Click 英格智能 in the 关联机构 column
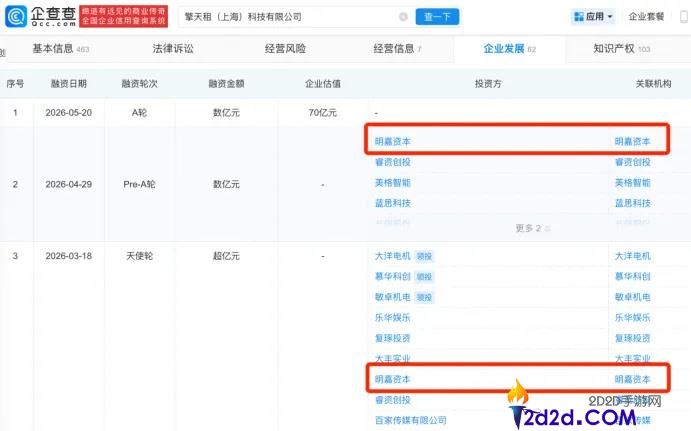Viewport: 691px width, 431px height. click(x=632, y=182)
